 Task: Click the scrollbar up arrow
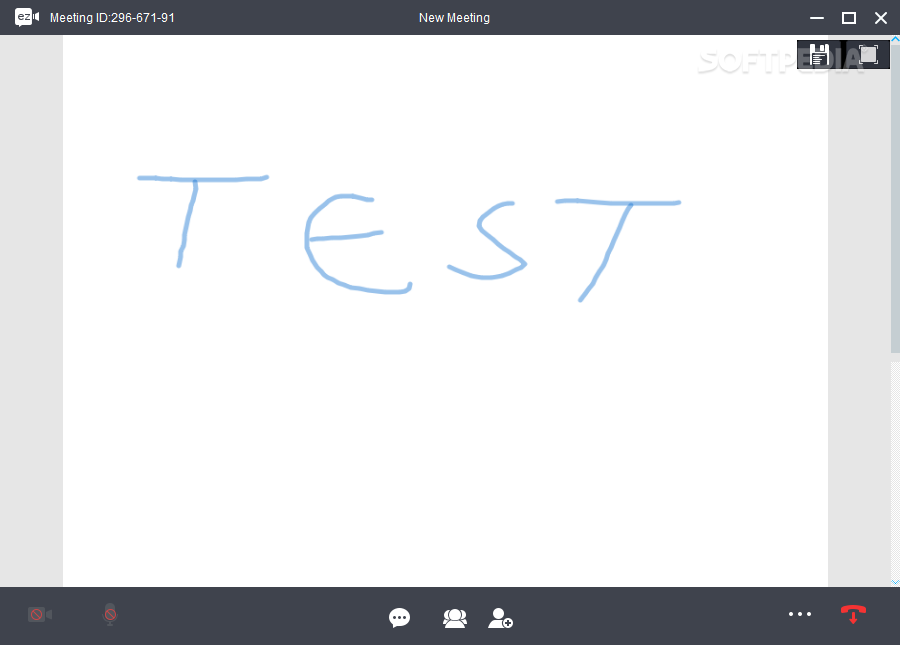[x=895, y=39]
